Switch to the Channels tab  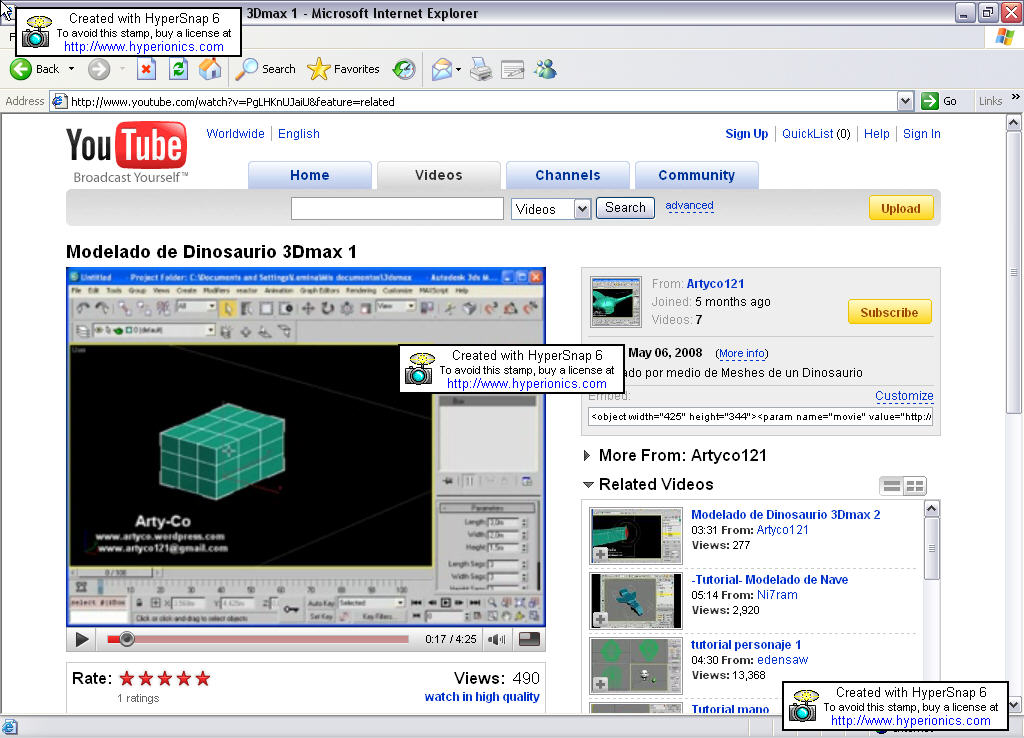[x=568, y=175]
